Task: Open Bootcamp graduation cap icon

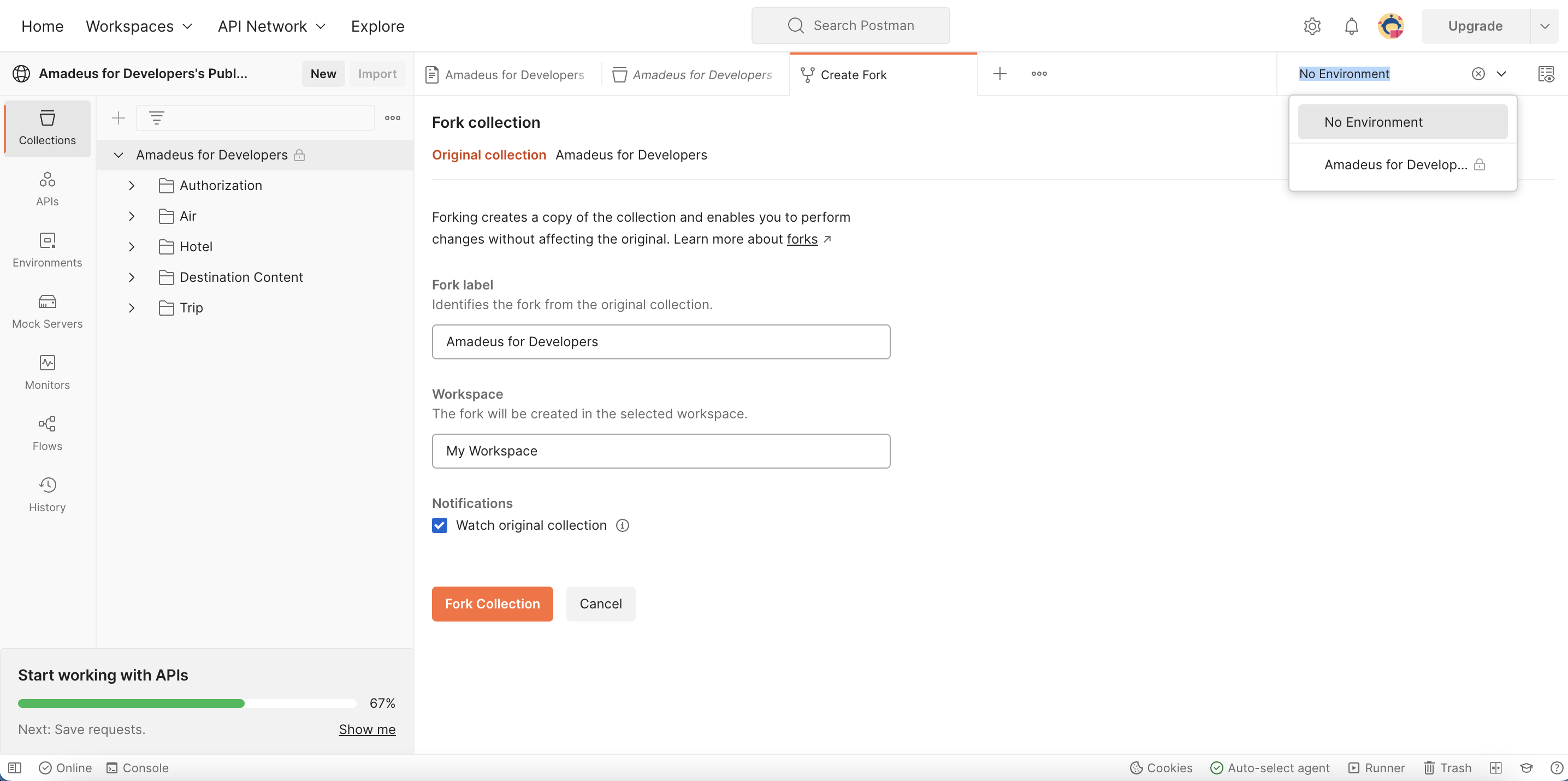Action: [x=1526, y=767]
